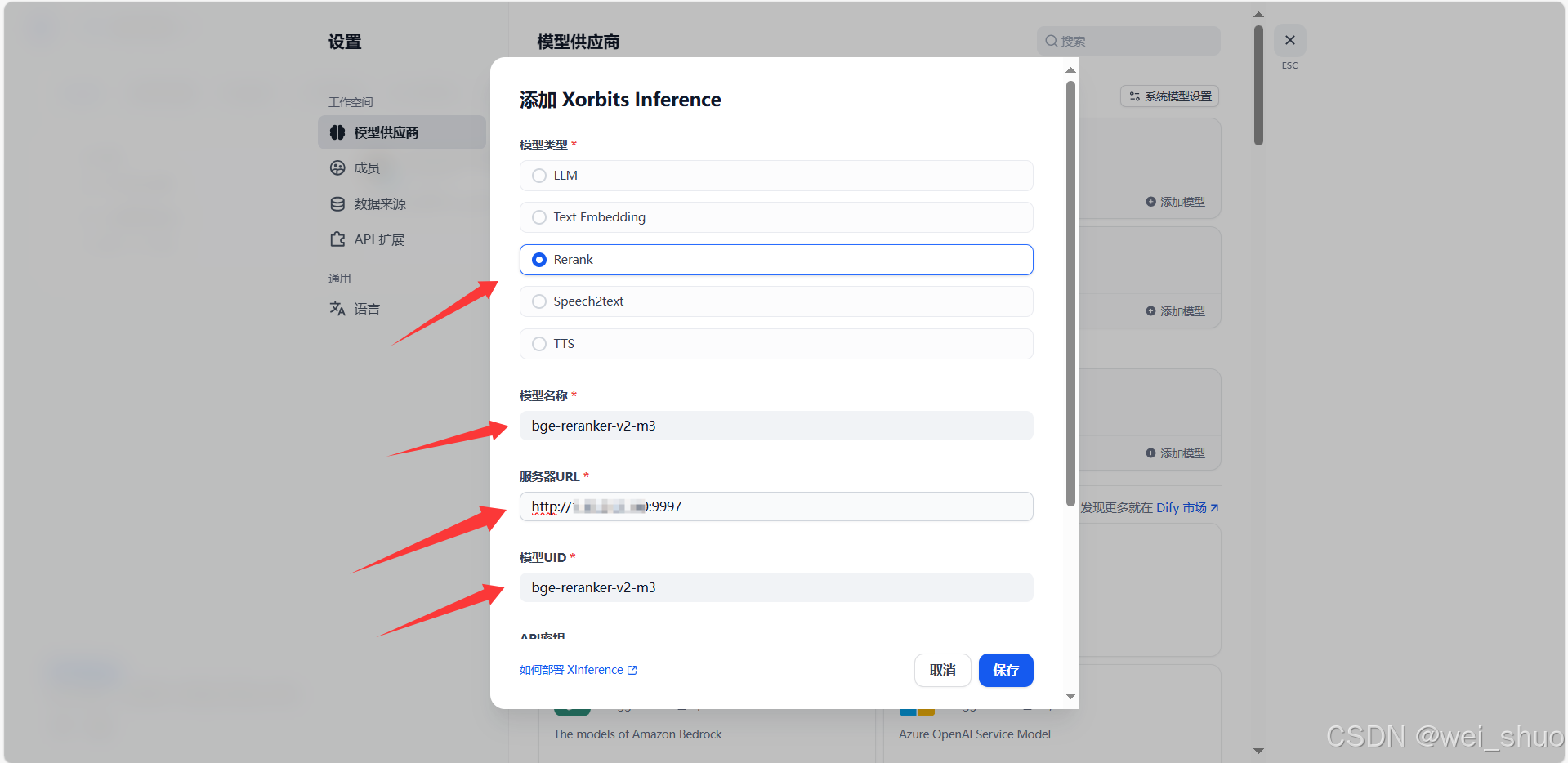Click the dialog scrollbar down arrow
The width and height of the screenshot is (1568, 763).
tap(1070, 696)
